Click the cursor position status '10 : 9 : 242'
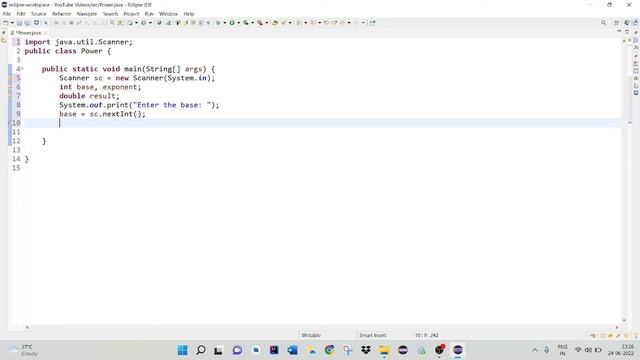 coord(427,335)
